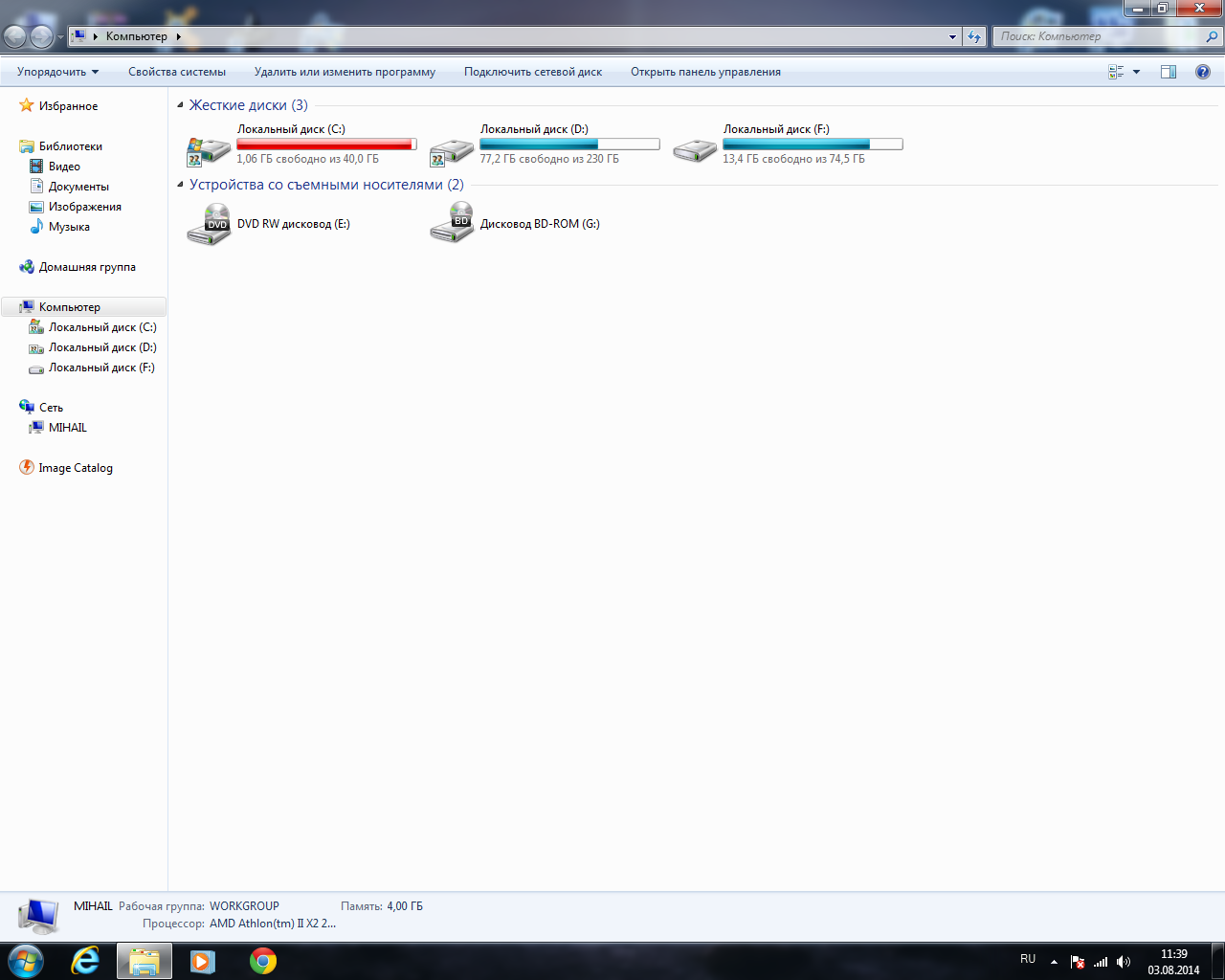
Task: Click the volume speaker tray icon
Action: 1124,962
